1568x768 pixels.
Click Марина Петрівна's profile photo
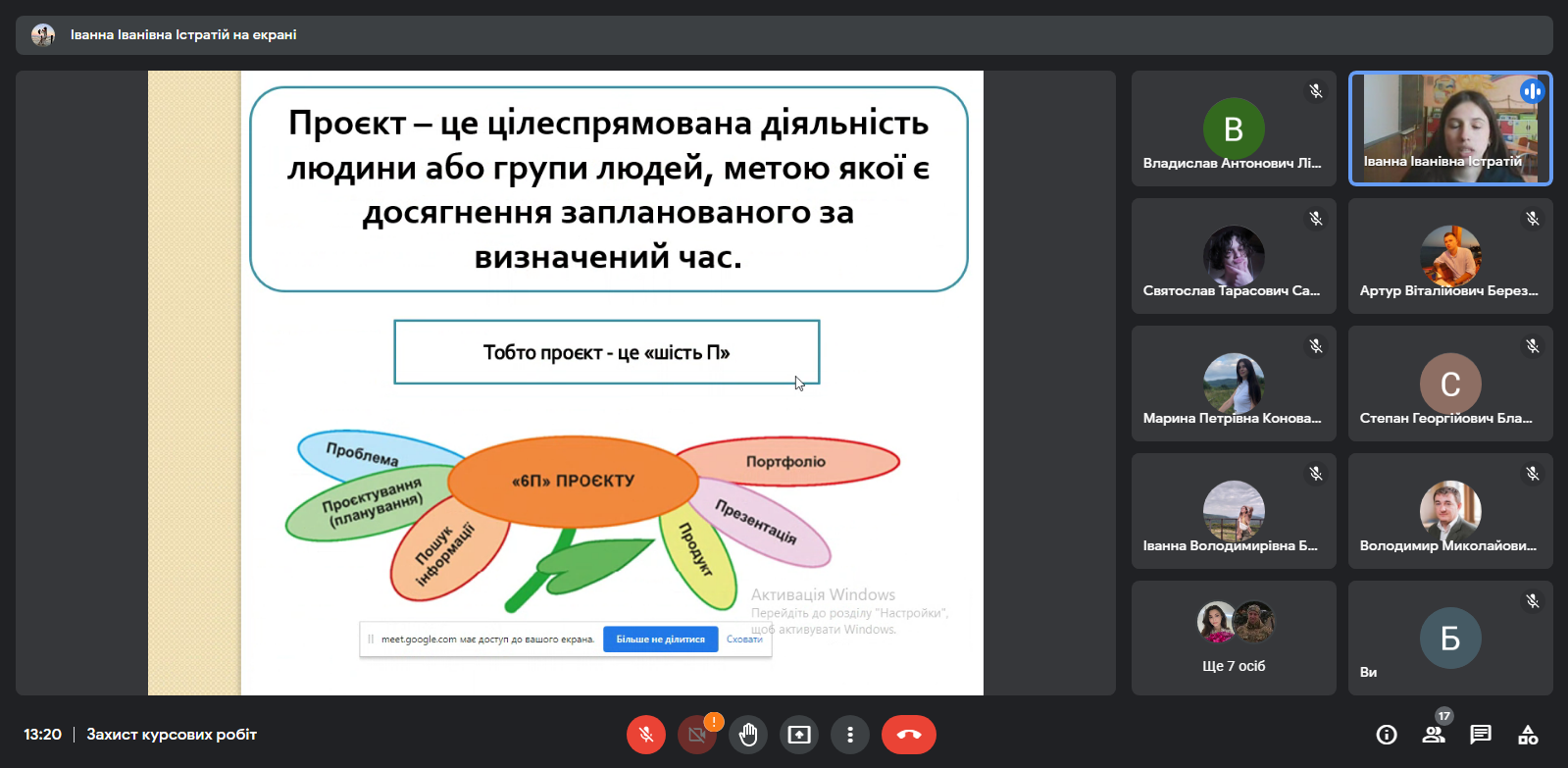(x=1234, y=384)
